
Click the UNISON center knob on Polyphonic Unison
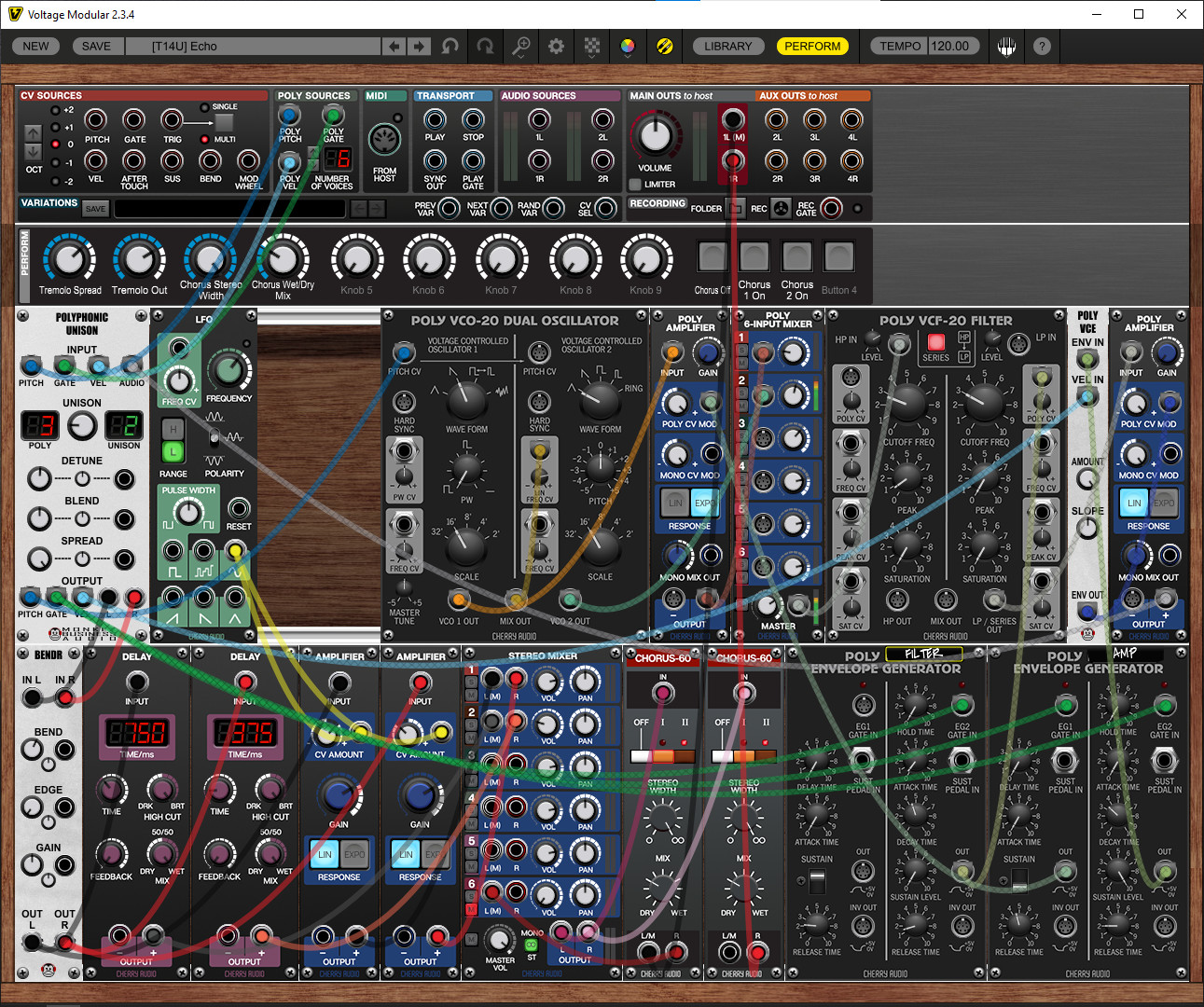click(82, 426)
